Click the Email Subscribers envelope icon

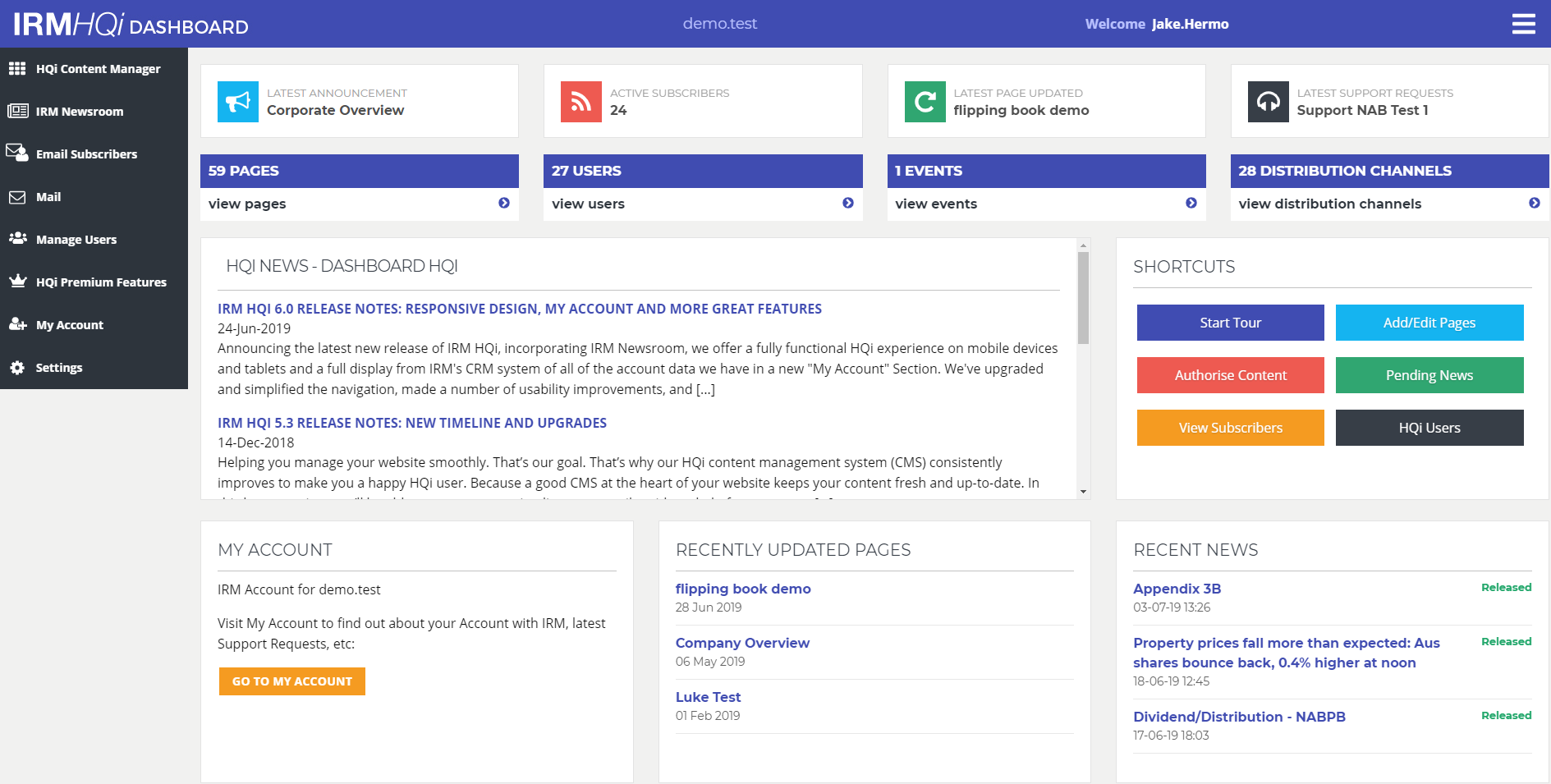click(17, 153)
